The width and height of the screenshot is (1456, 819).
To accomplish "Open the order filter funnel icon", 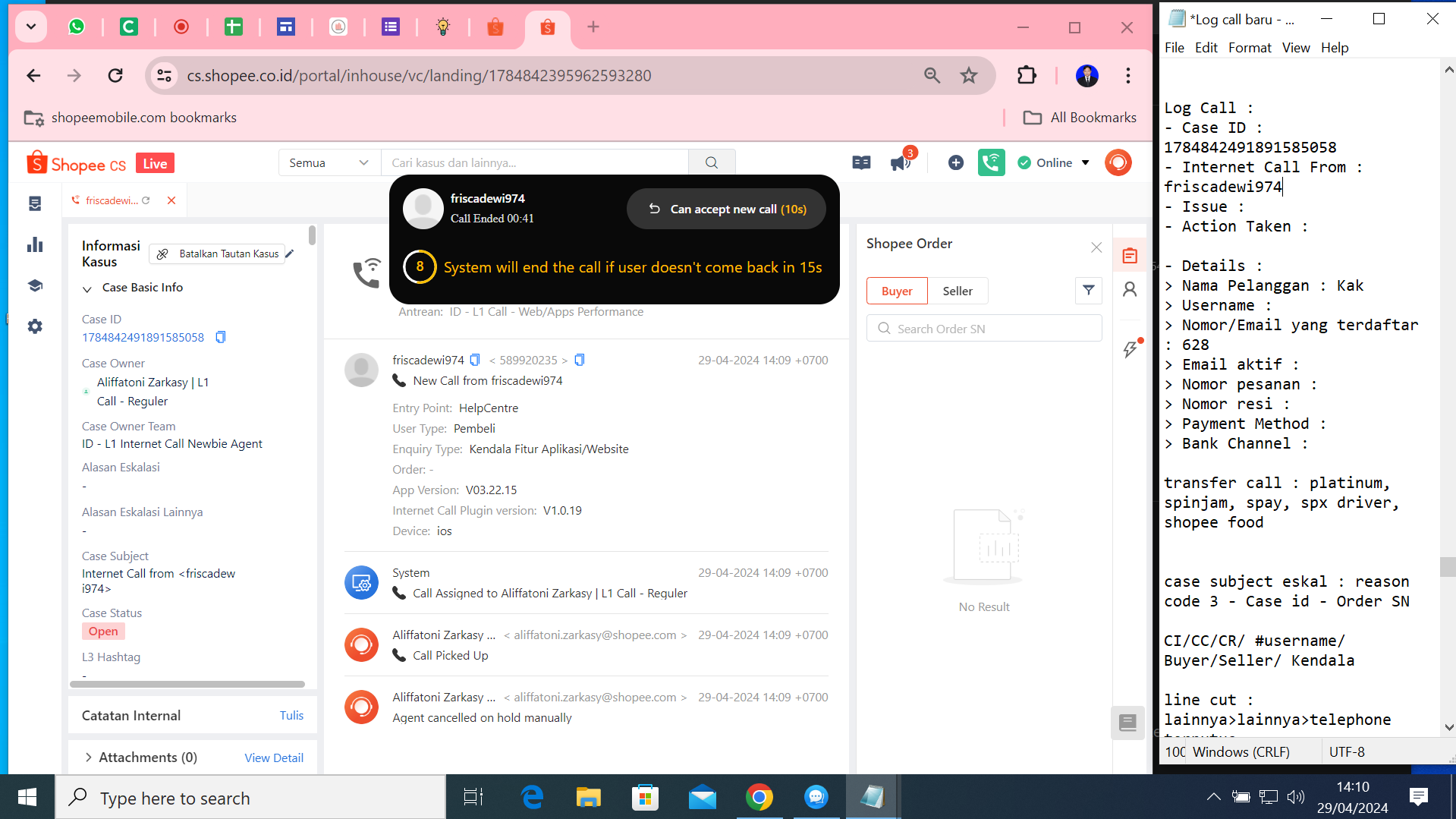I will [x=1088, y=290].
